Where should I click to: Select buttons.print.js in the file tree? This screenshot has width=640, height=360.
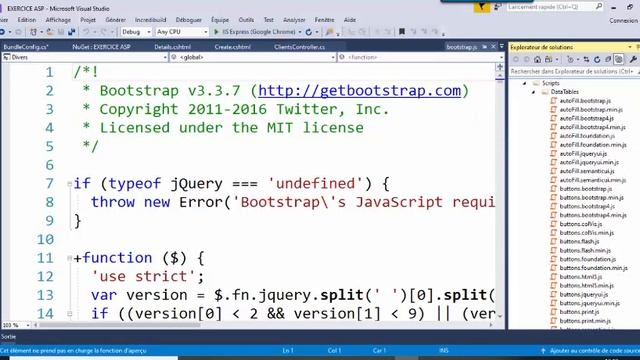pos(579,312)
